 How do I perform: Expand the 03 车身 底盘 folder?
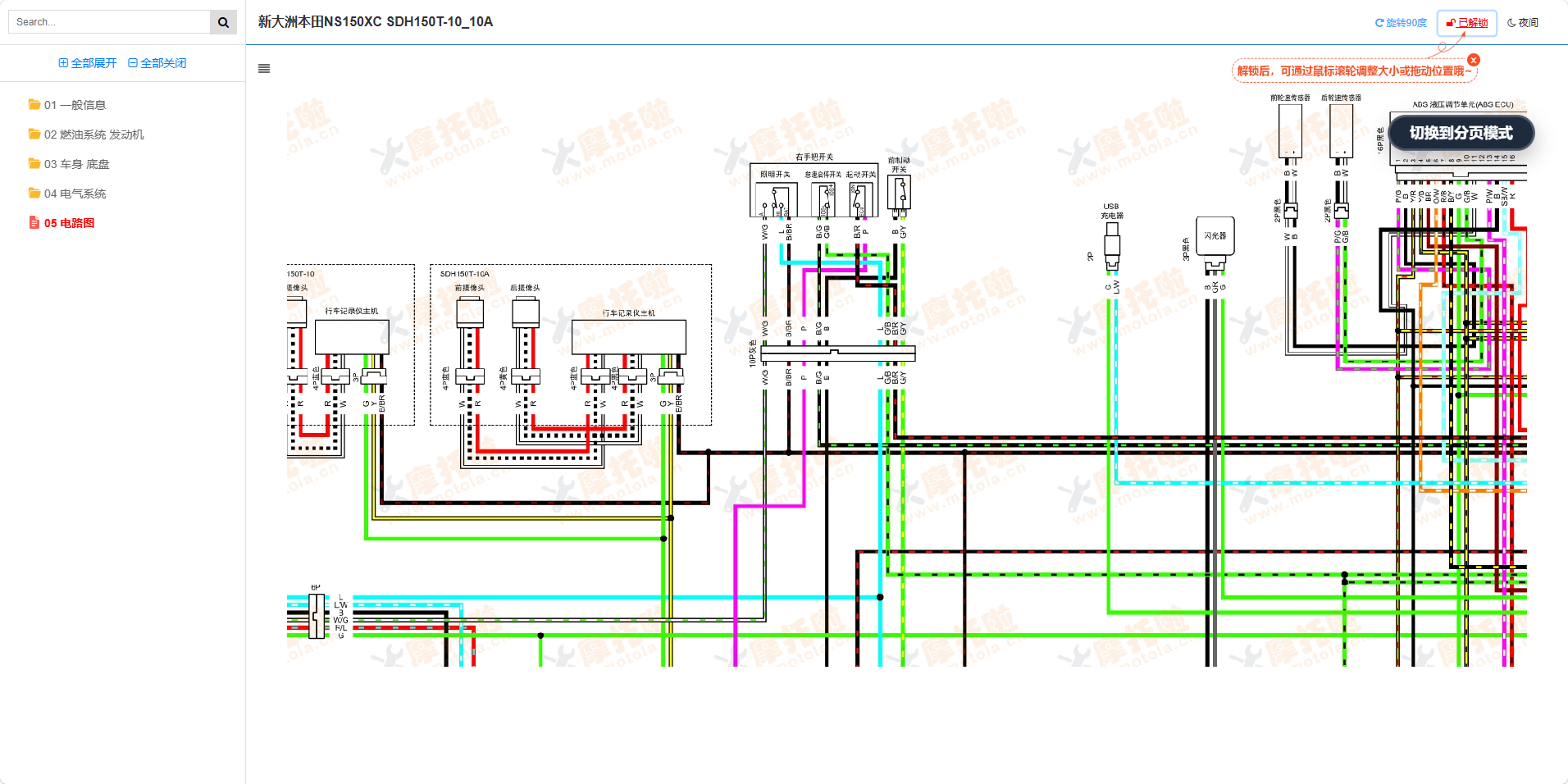pyautogui.click(x=76, y=164)
